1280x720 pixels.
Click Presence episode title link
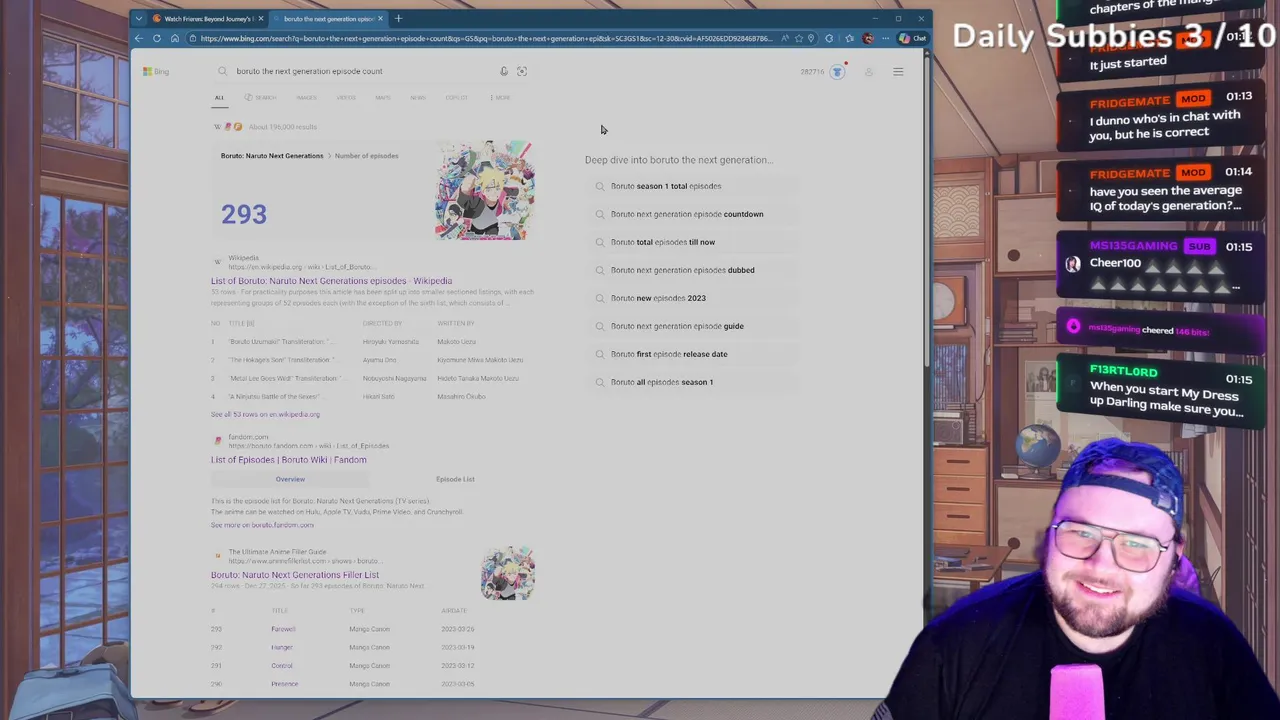coord(284,684)
